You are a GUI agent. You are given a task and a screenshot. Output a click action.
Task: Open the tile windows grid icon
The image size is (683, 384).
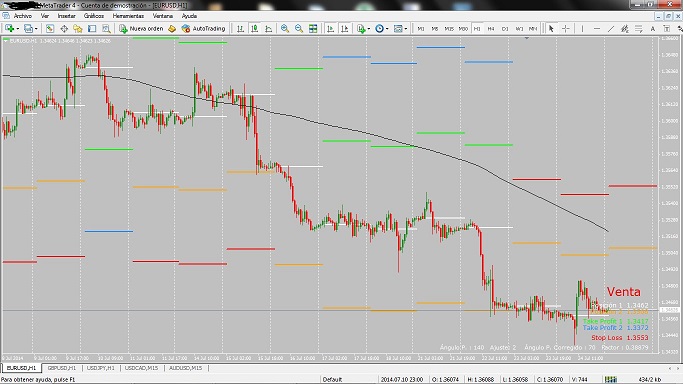click(x=313, y=28)
